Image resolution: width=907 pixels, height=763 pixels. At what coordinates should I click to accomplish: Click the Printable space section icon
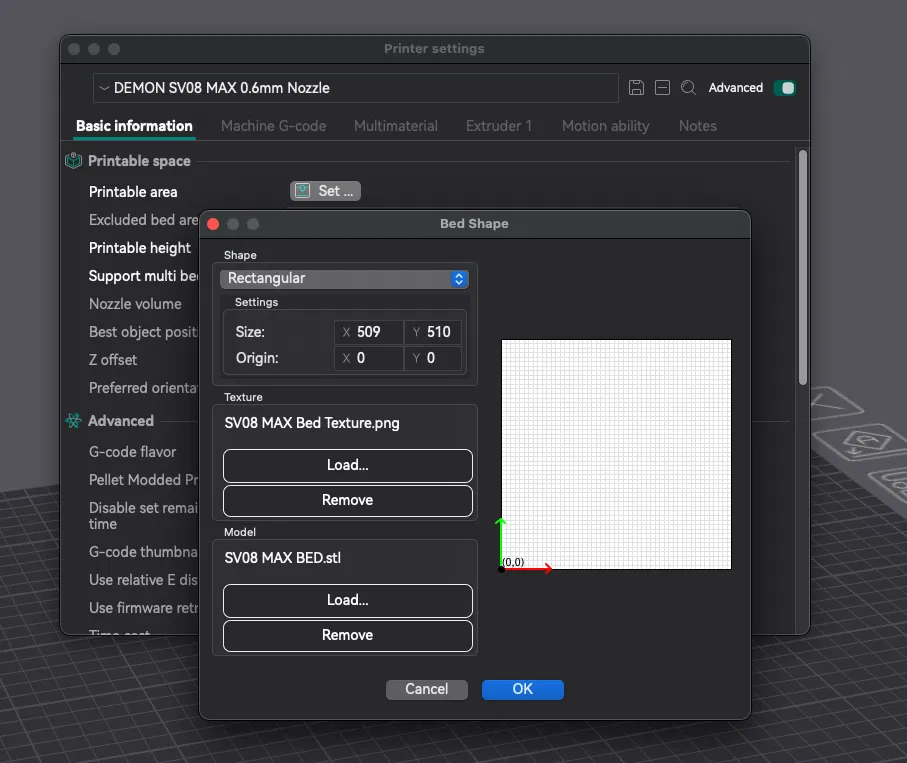click(x=73, y=161)
